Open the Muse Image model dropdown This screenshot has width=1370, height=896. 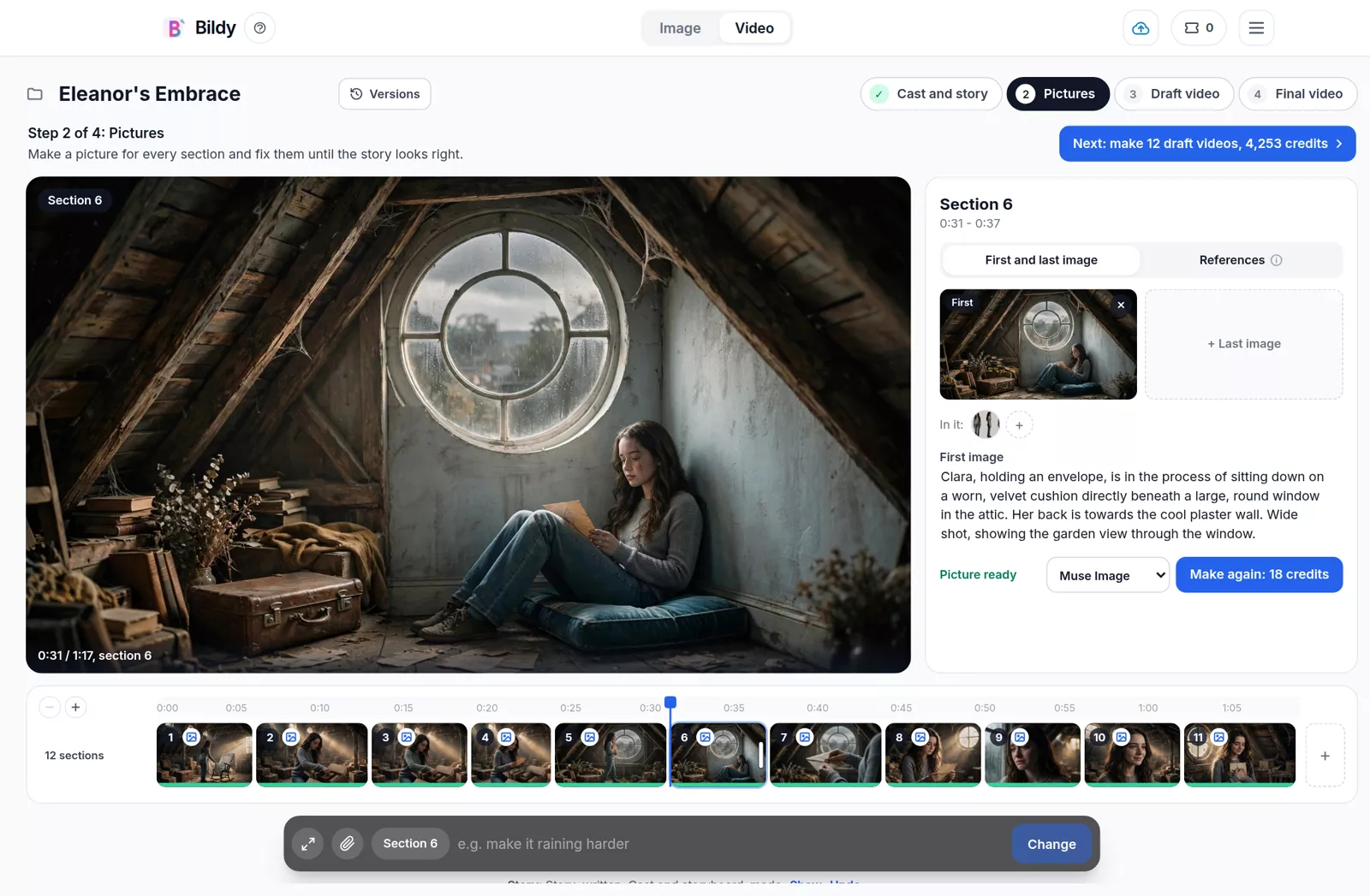coord(1108,575)
